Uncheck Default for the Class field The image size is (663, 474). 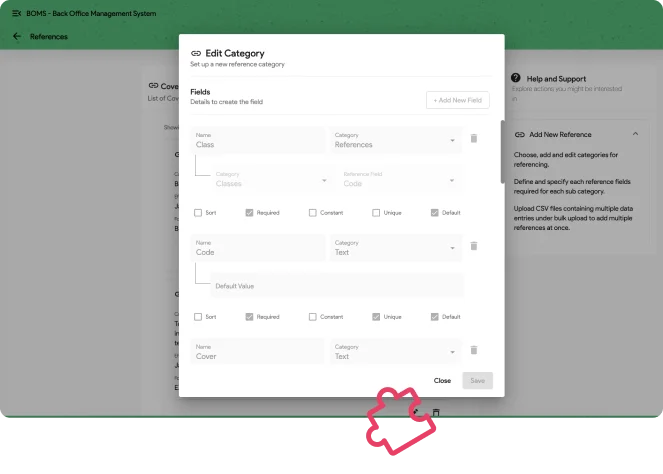435,213
